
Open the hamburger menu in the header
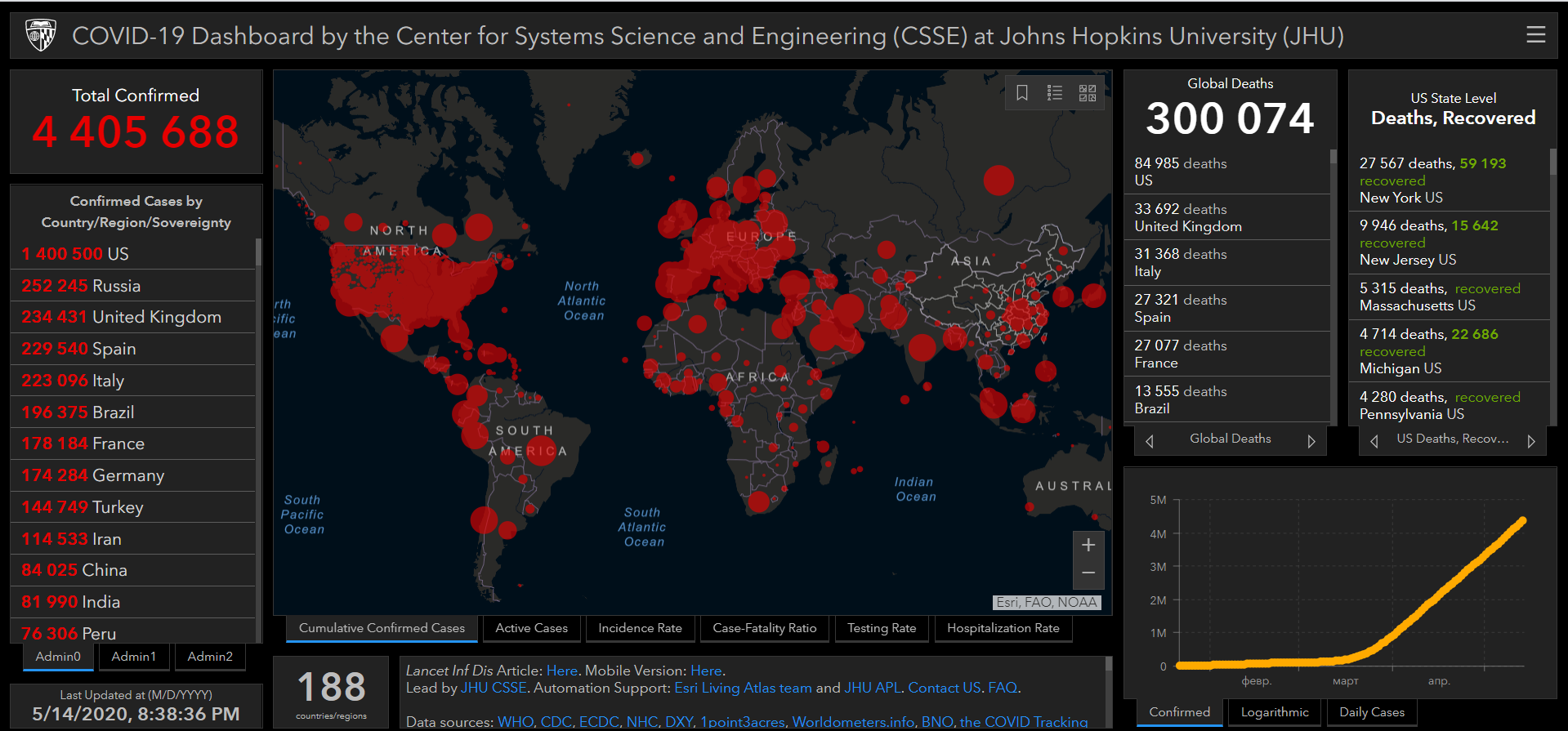(1535, 34)
